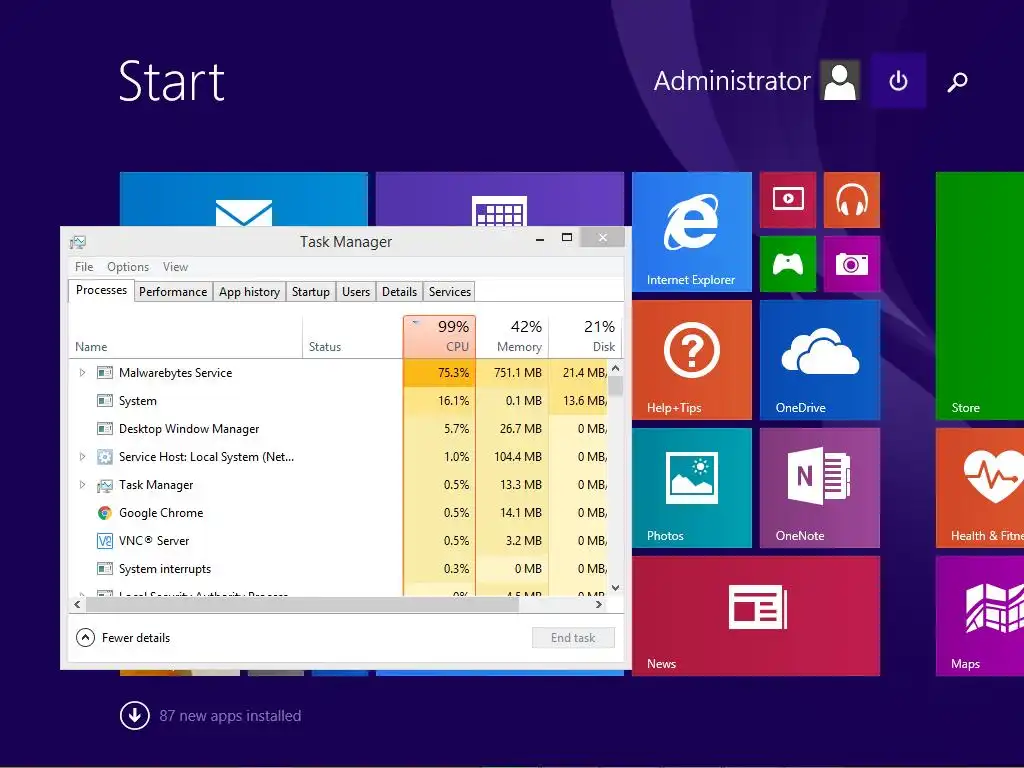Select the Processes tab

pos(101,290)
